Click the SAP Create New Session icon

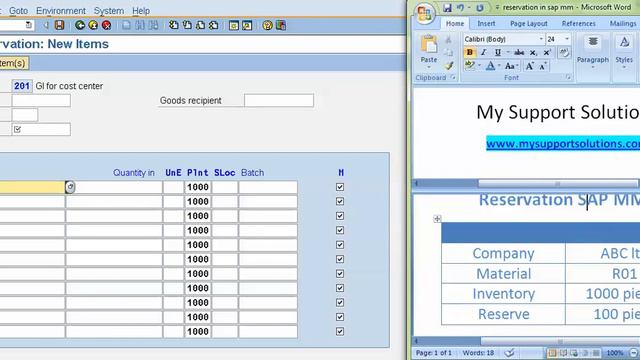pos(234,25)
